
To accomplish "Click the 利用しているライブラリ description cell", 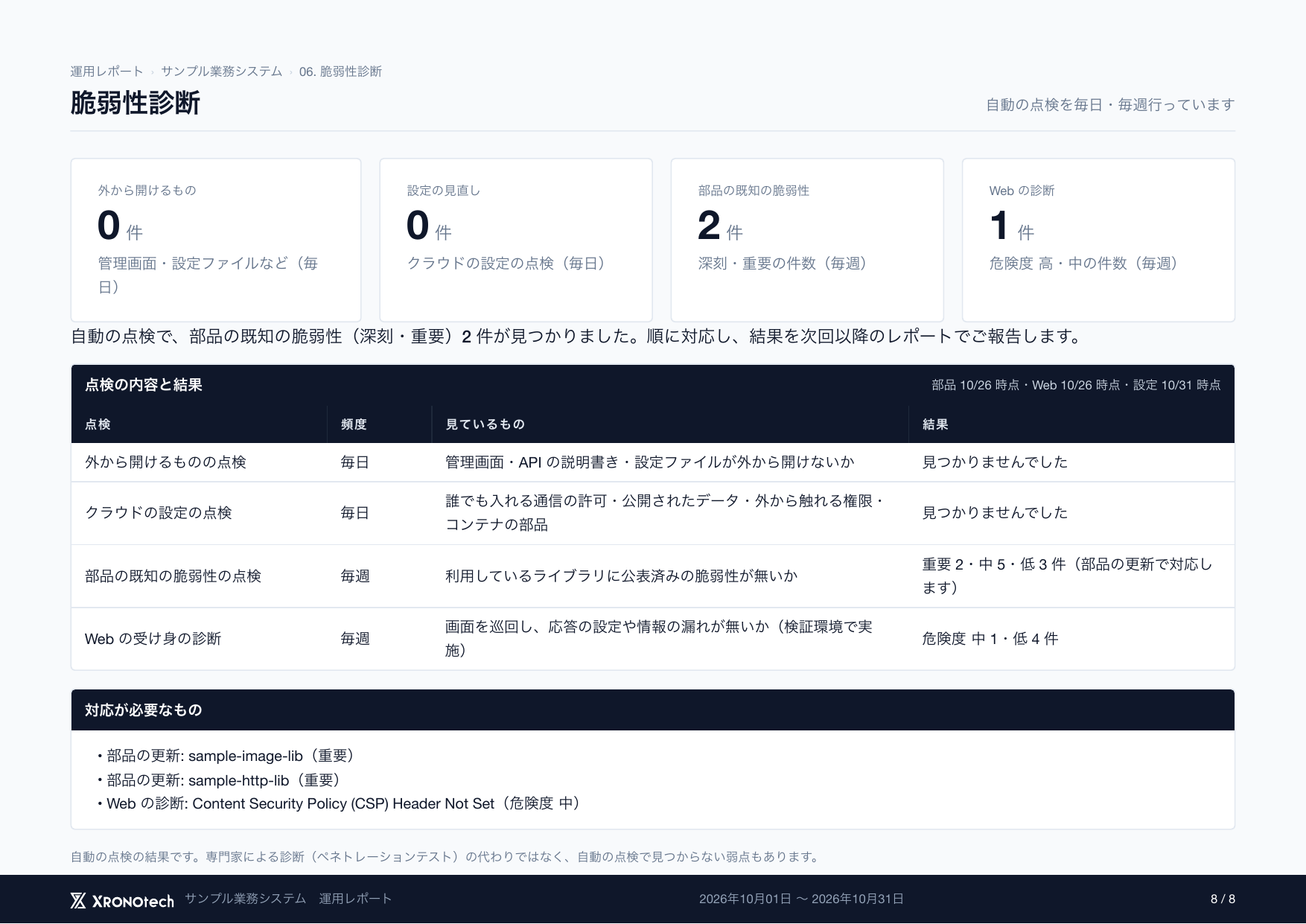I will point(621,576).
